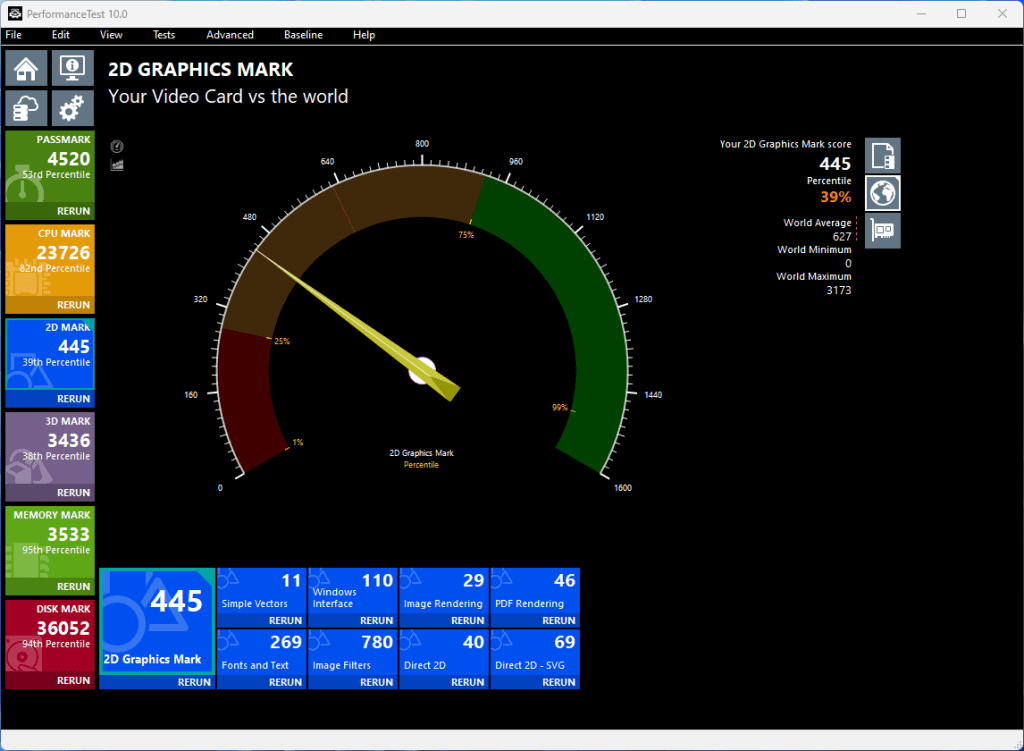The height and width of the screenshot is (751, 1024).
Task: Select the PDF Rendering result tile
Action: coord(536,592)
